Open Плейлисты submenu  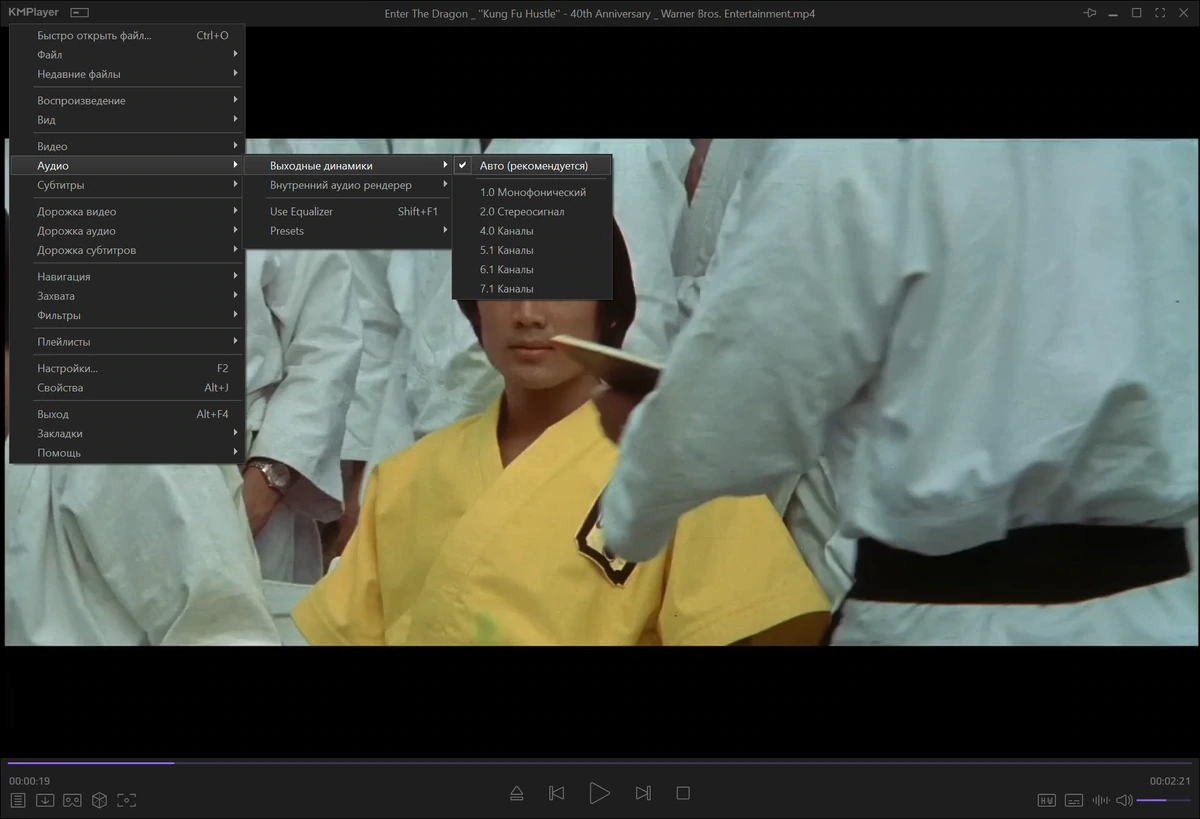(x=127, y=342)
